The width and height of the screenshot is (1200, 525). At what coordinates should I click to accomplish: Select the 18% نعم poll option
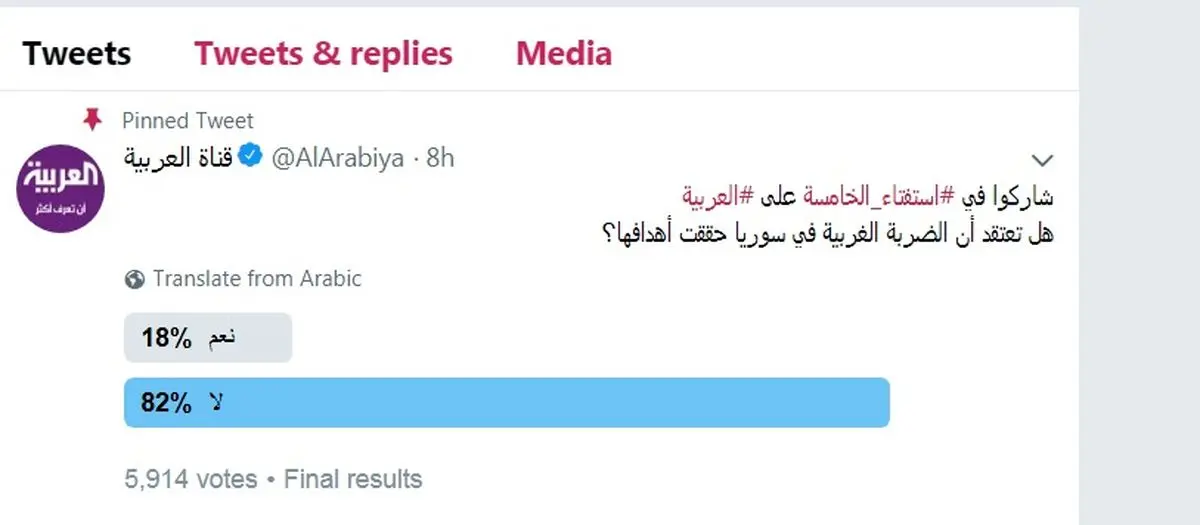[x=208, y=338]
